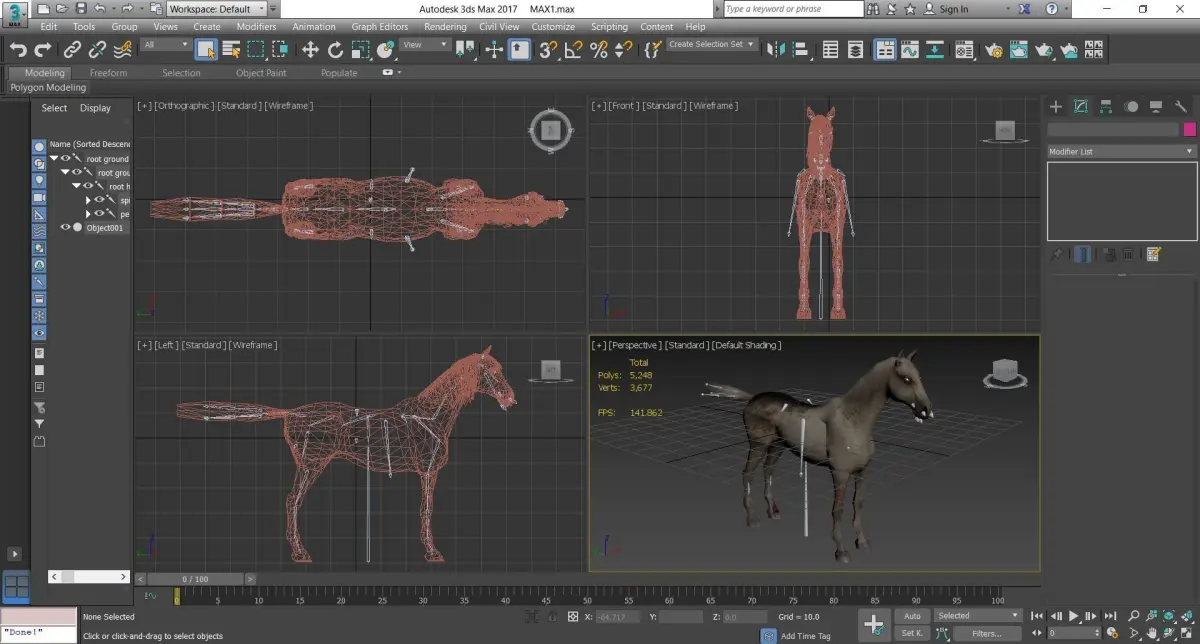Toggle the 3D Snaps button
Viewport: 1200px width, 644px height.
click(548, 49)
